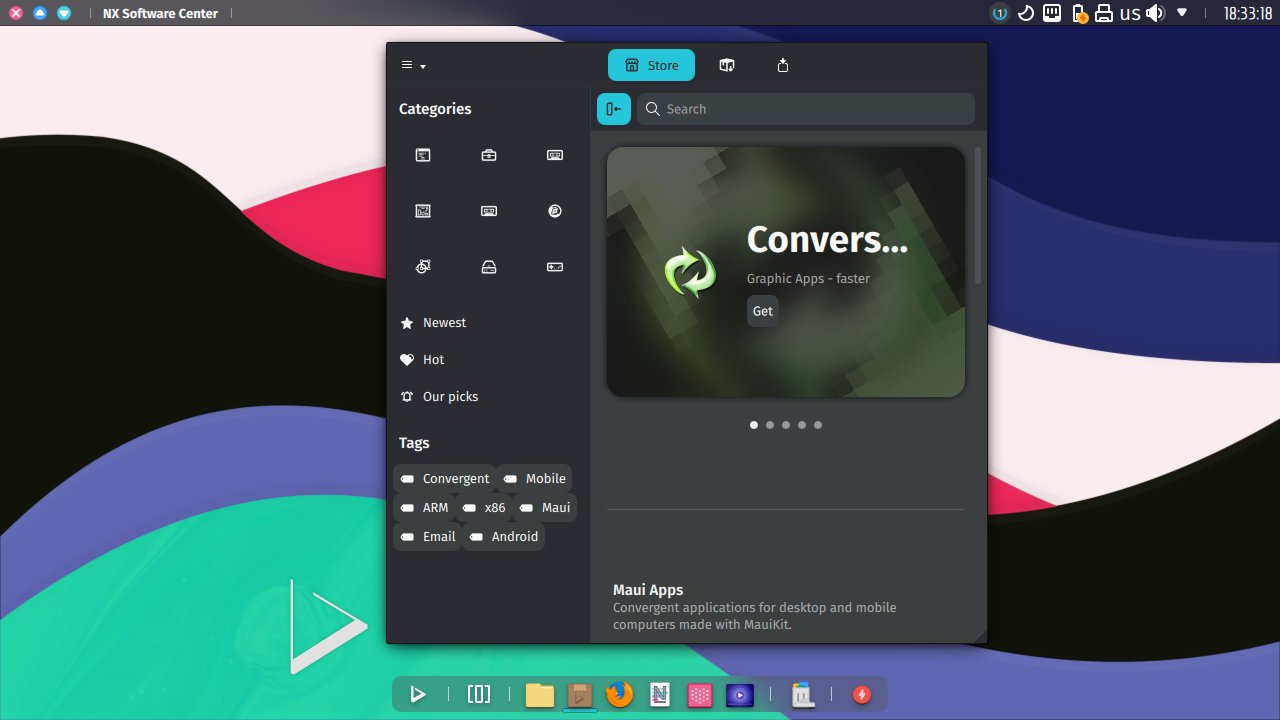This screenshot has width=1280, height=720.
Task: Click the share/publish icon in top toolbar
Action: pyautogui.click(x=783, y=65)
